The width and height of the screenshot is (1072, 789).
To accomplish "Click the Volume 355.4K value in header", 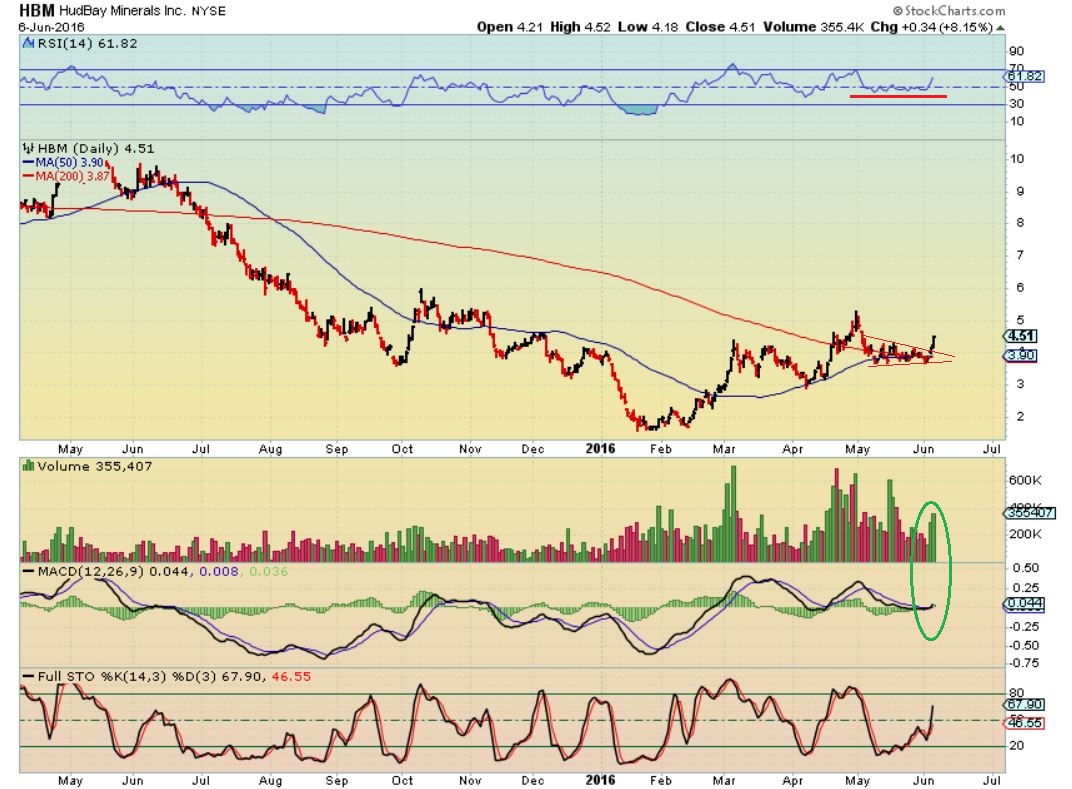I will tap(814, 27).
